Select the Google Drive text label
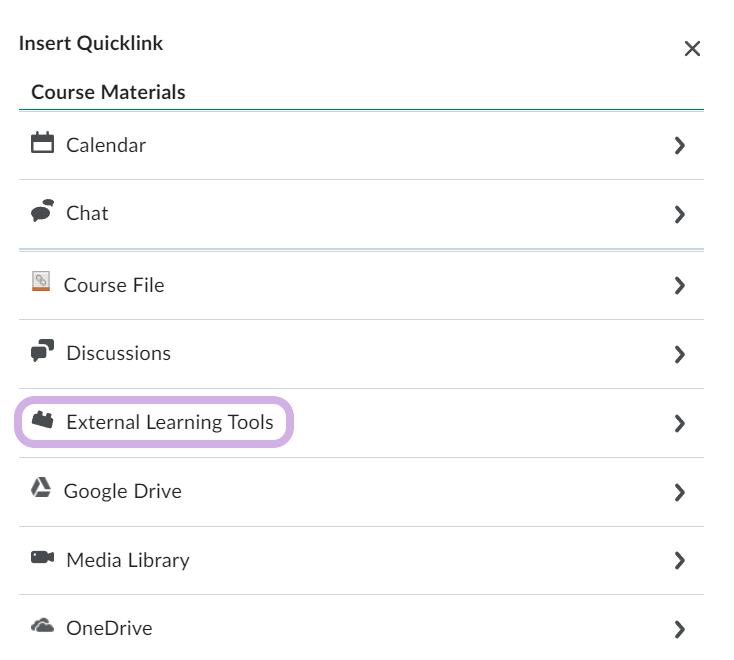The width and height of the screenshot is (734, 660). 122,491
